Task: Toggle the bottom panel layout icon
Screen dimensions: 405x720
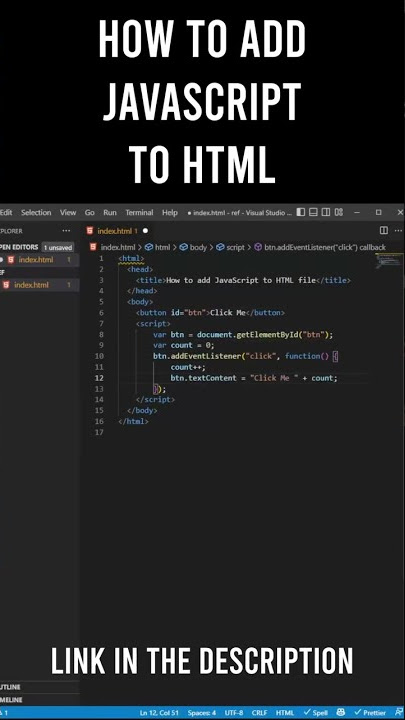Action: [313, 212]
